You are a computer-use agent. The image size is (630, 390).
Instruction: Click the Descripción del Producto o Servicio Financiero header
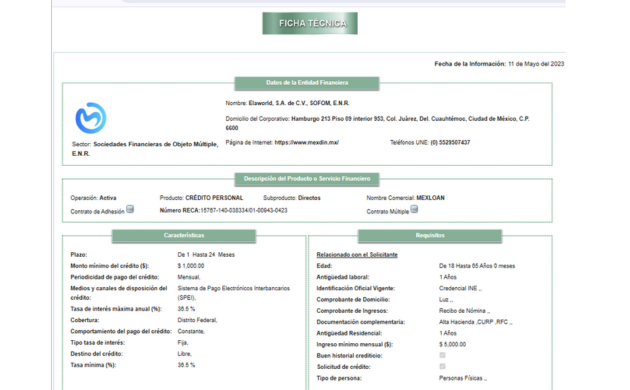click(x=307, y=179)
